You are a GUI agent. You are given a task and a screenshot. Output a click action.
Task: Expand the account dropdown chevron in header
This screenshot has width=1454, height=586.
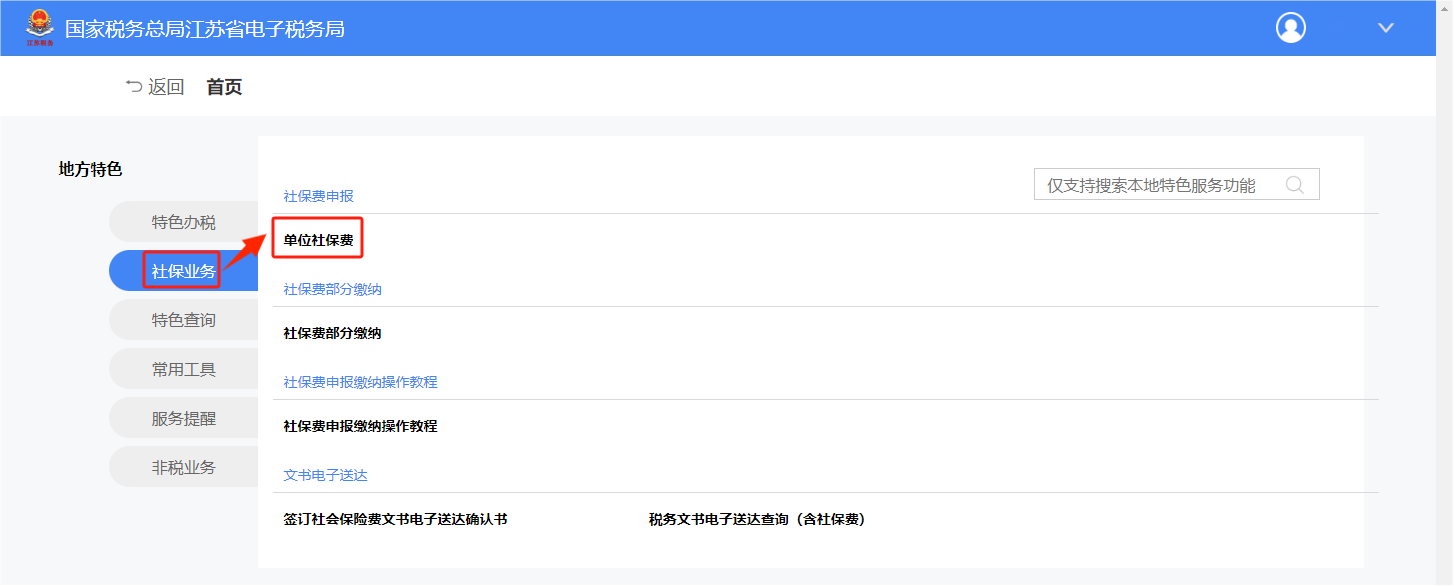pyautogui.click(x=1385, y=28)
